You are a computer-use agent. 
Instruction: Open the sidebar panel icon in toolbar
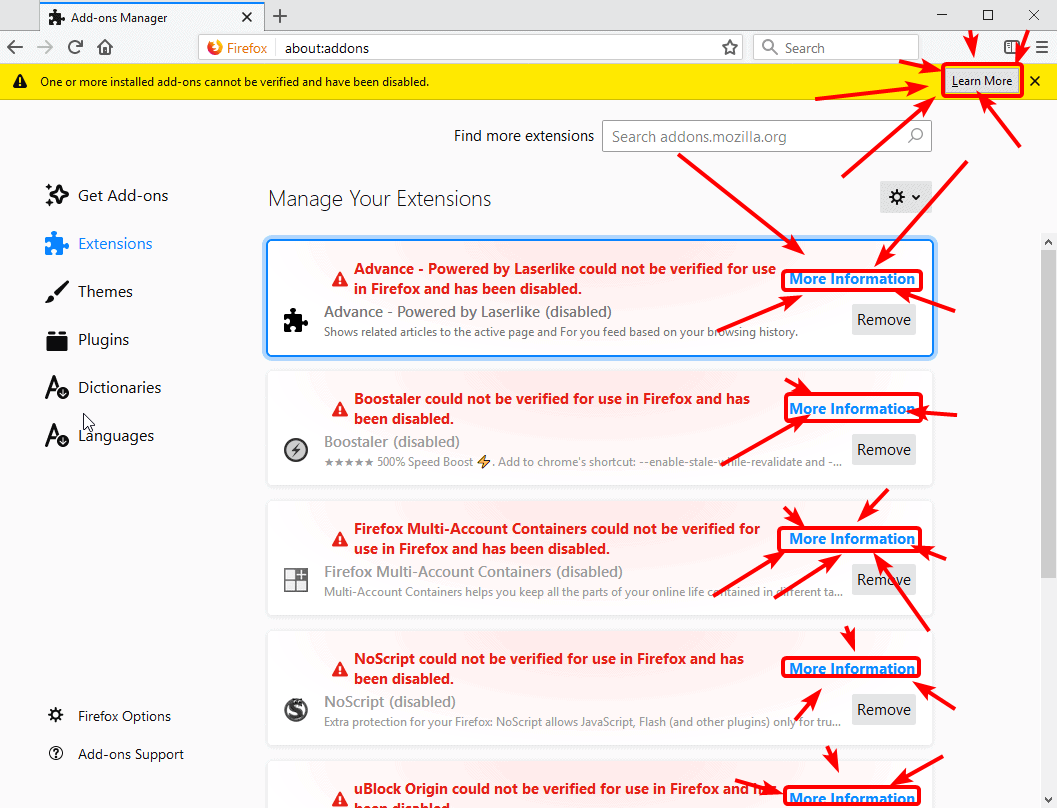pyautogui.click(x=1010, y=47)
